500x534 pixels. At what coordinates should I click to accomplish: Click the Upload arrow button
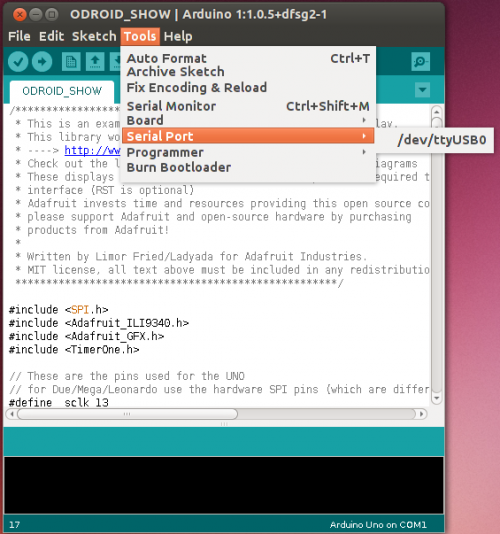coord(42,62)
